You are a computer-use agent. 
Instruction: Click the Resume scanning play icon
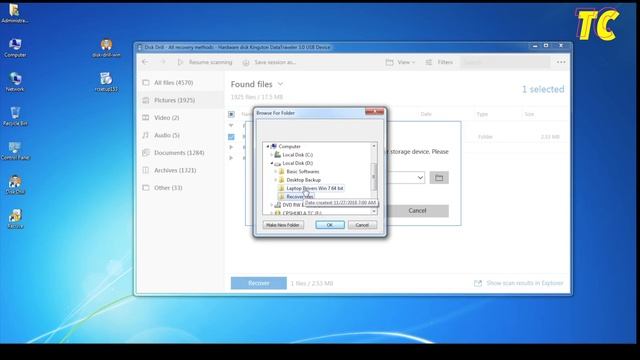pyautogui.click(x=181, y=62)
